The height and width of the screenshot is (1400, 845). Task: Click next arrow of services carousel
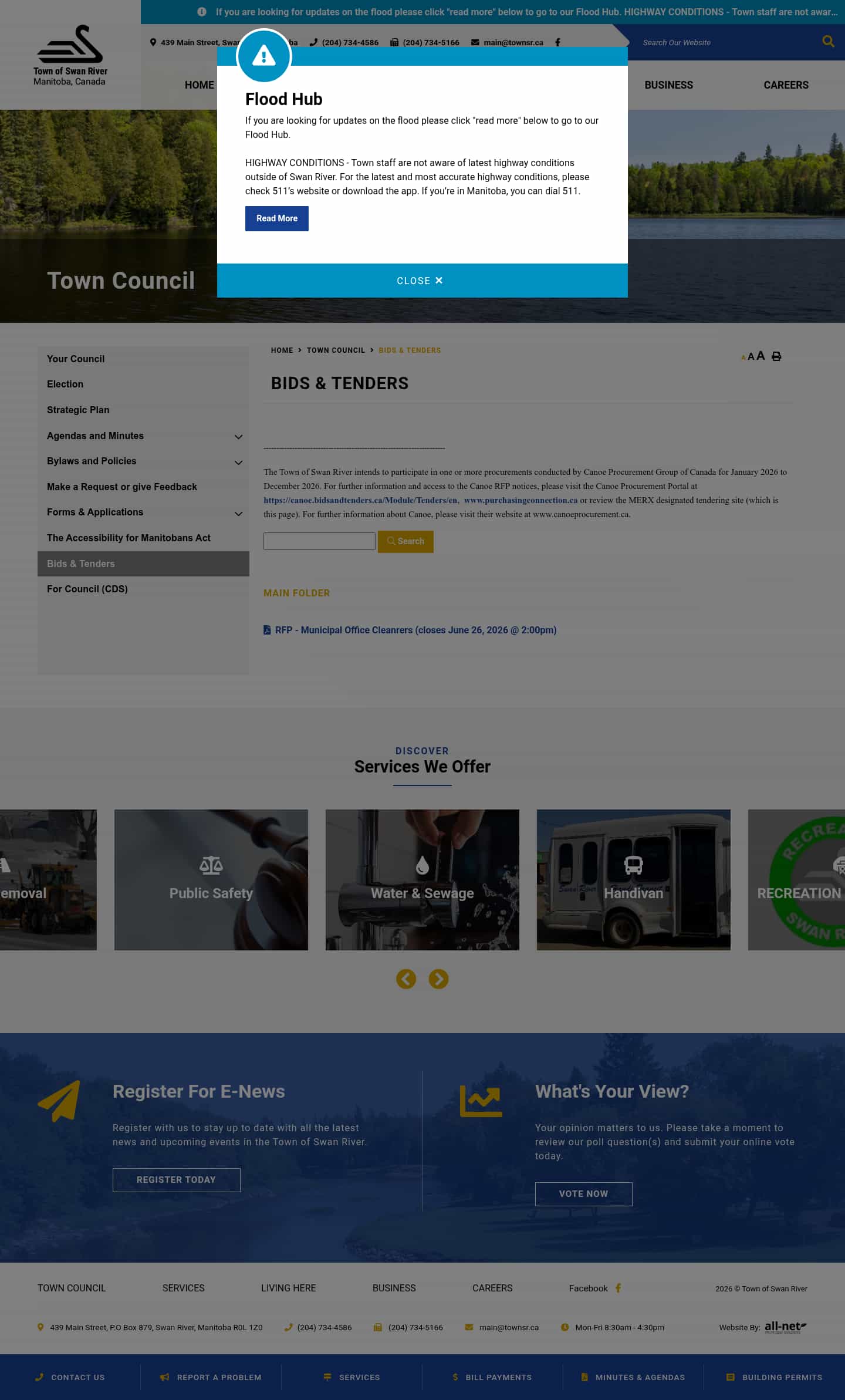(x=438, y=979)
